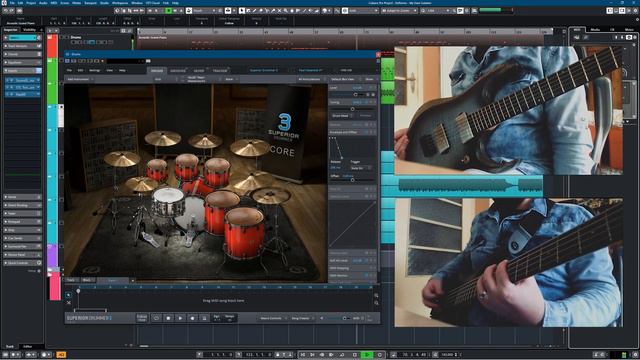Click Show button in Superior Drummer
The image size is (640, 360).
(369, 79)
